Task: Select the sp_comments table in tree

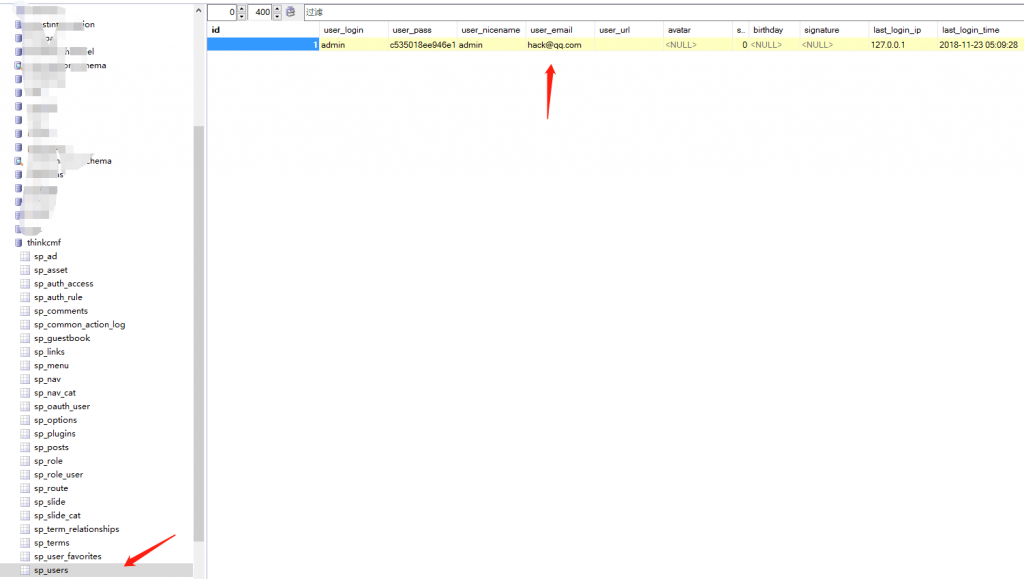Action: click(60, 311)
